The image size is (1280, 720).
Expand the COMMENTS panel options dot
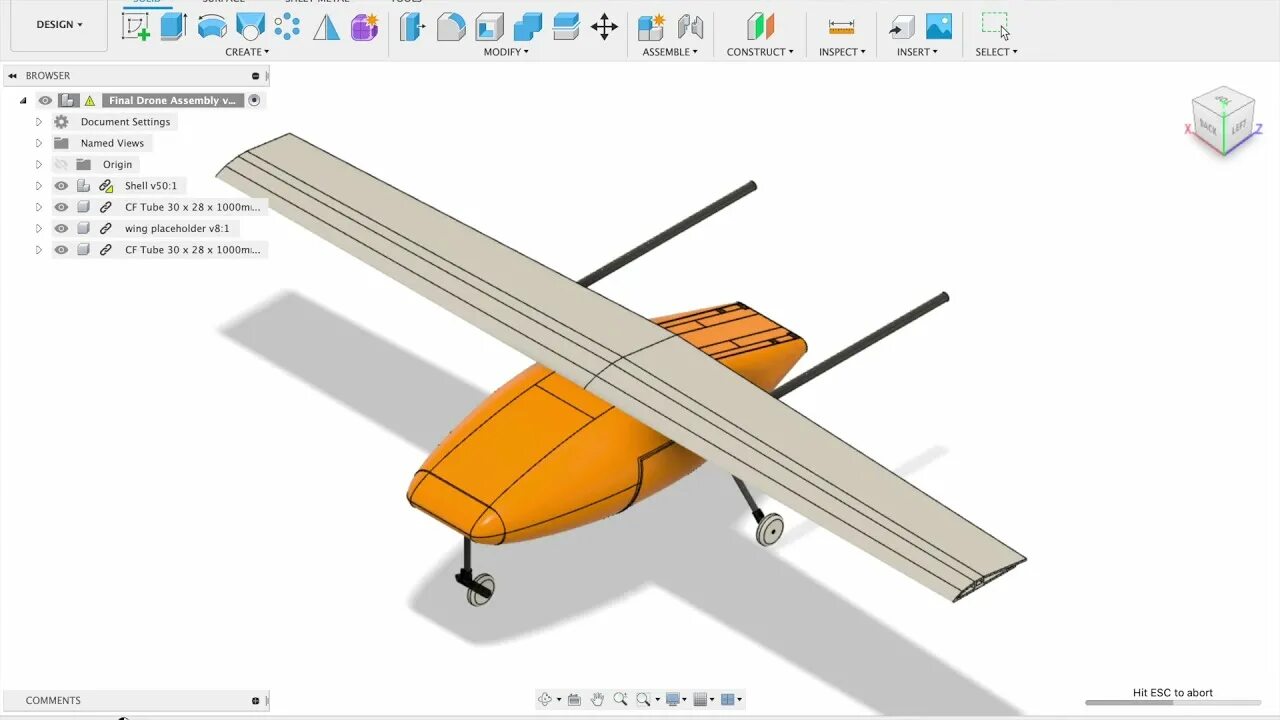pos(256,701)
